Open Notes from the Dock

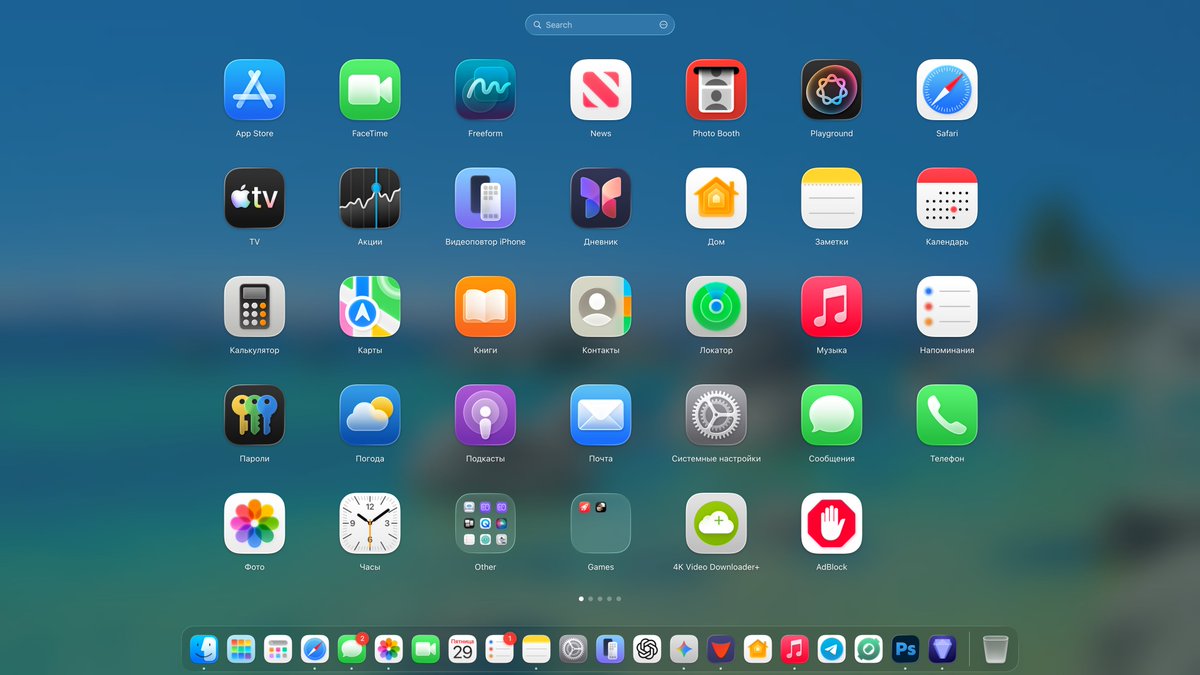coord(536,649)
